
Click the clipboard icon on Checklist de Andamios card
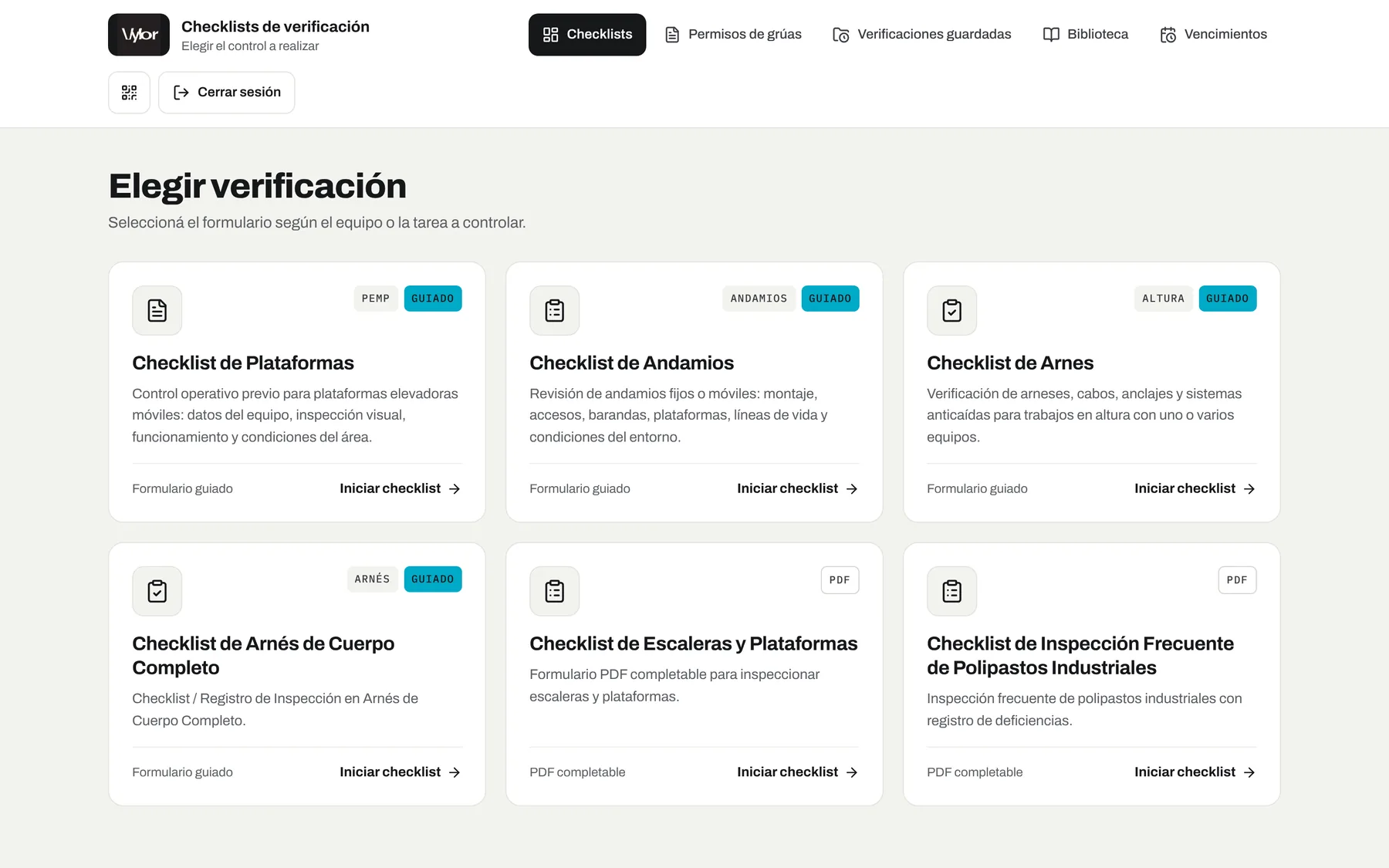coord(555,311)
